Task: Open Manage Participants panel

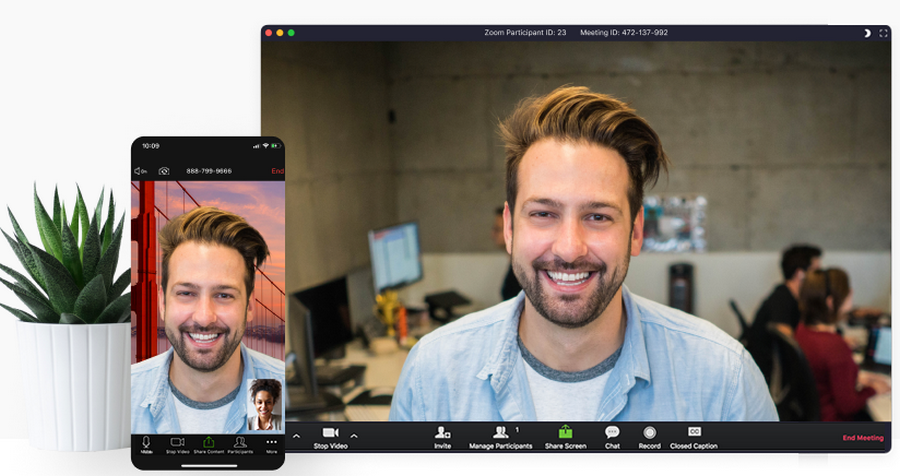Action: click(x=501, y=438)
